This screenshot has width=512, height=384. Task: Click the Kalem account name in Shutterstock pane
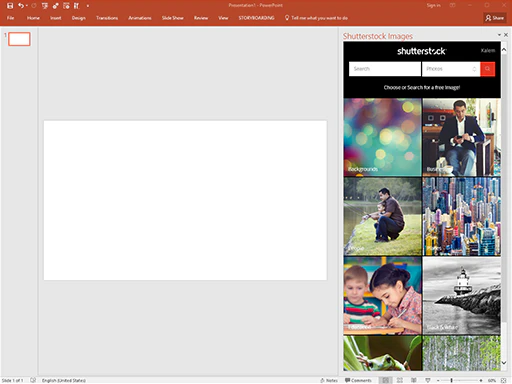coord(488,51)
